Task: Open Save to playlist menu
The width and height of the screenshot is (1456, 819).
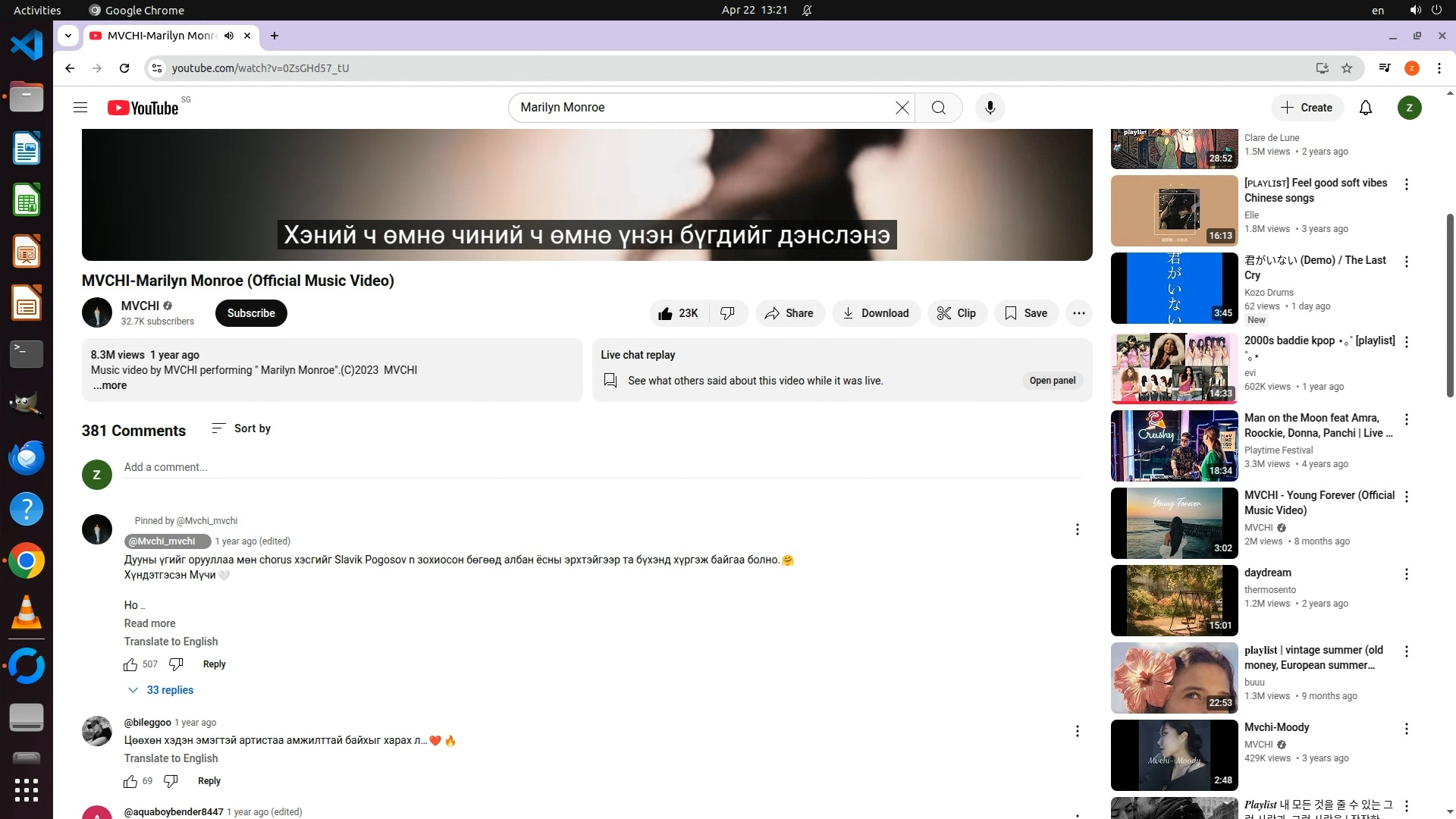Action: [1026, 313]
